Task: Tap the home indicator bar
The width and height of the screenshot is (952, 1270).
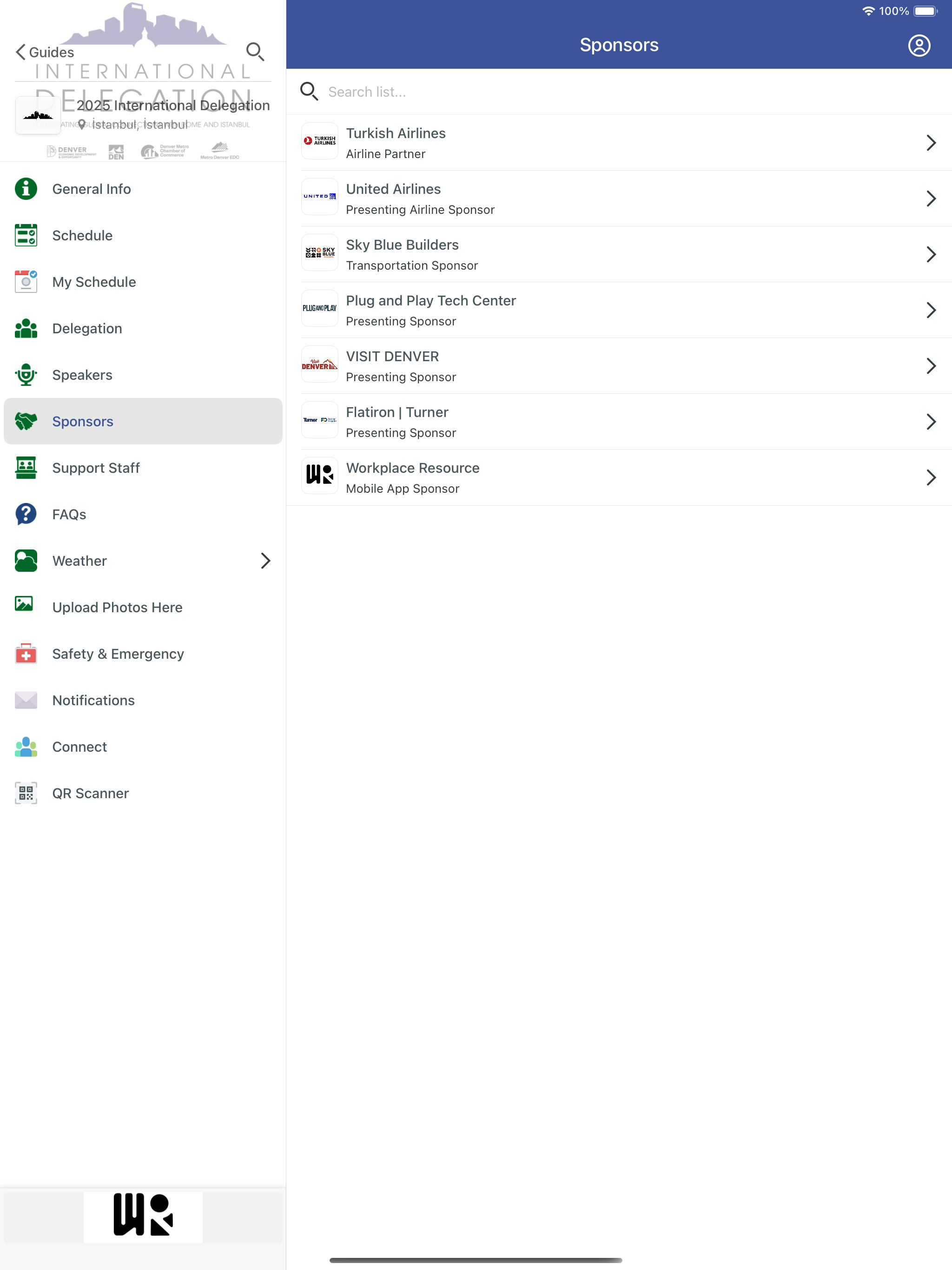Action: [x=476, y=1260]
